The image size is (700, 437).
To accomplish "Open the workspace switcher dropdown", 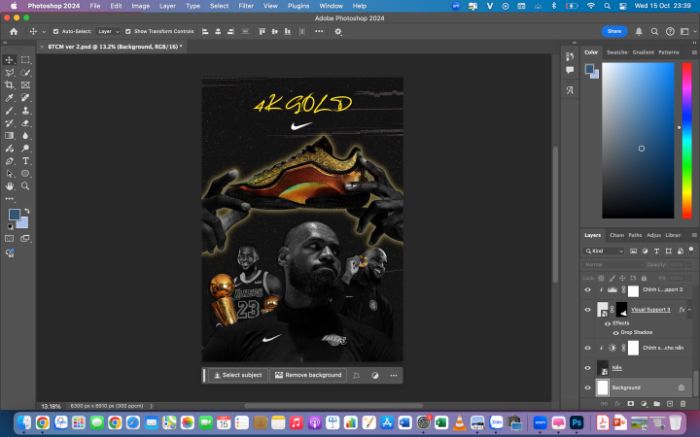I will (687, 31).
